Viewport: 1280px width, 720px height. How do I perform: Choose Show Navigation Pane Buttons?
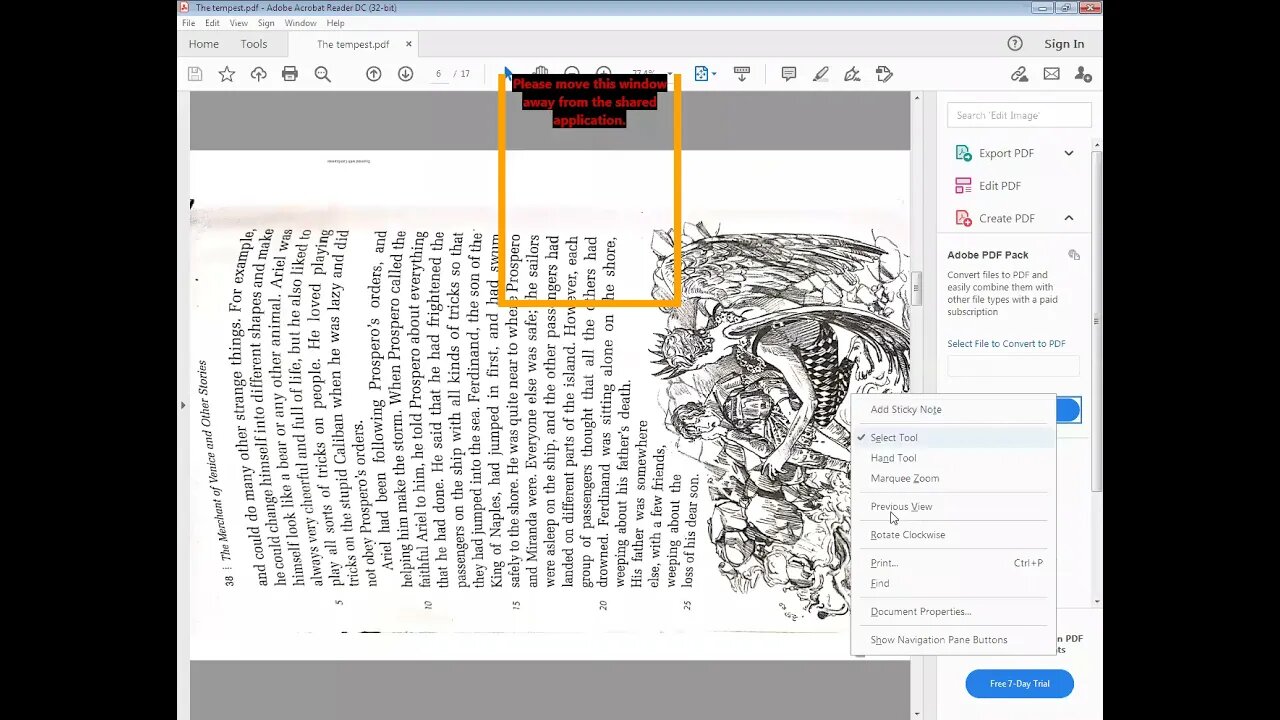[x=953, y=640]
